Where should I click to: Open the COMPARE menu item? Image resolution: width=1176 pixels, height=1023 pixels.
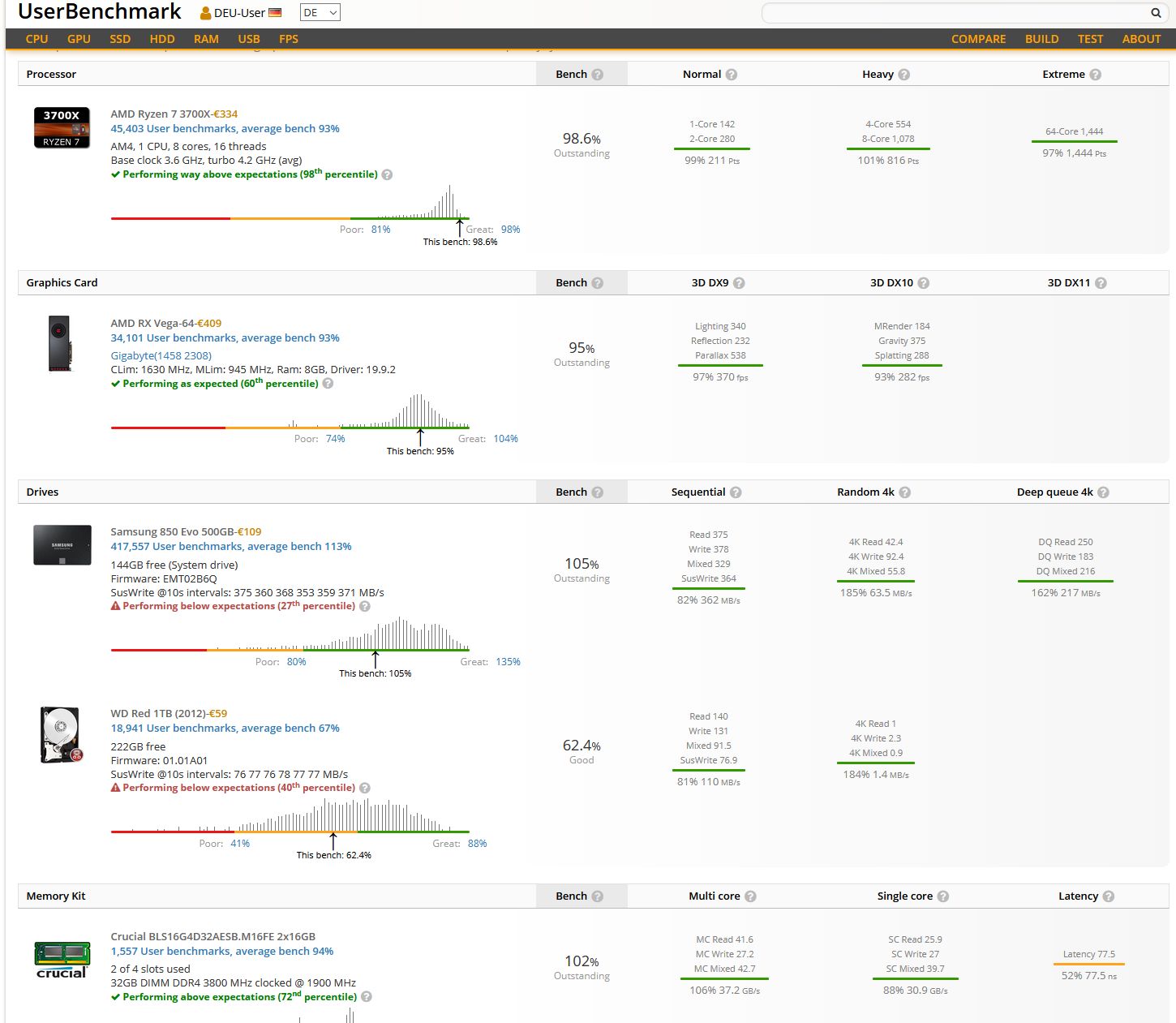coord(978,39)
